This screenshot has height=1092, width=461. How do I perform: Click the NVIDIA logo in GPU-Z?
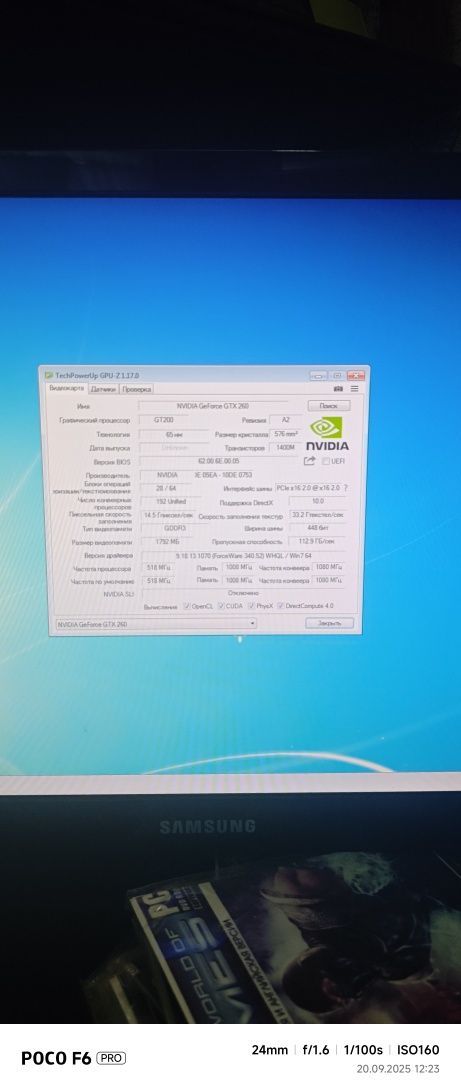click(x=327, y=433)
